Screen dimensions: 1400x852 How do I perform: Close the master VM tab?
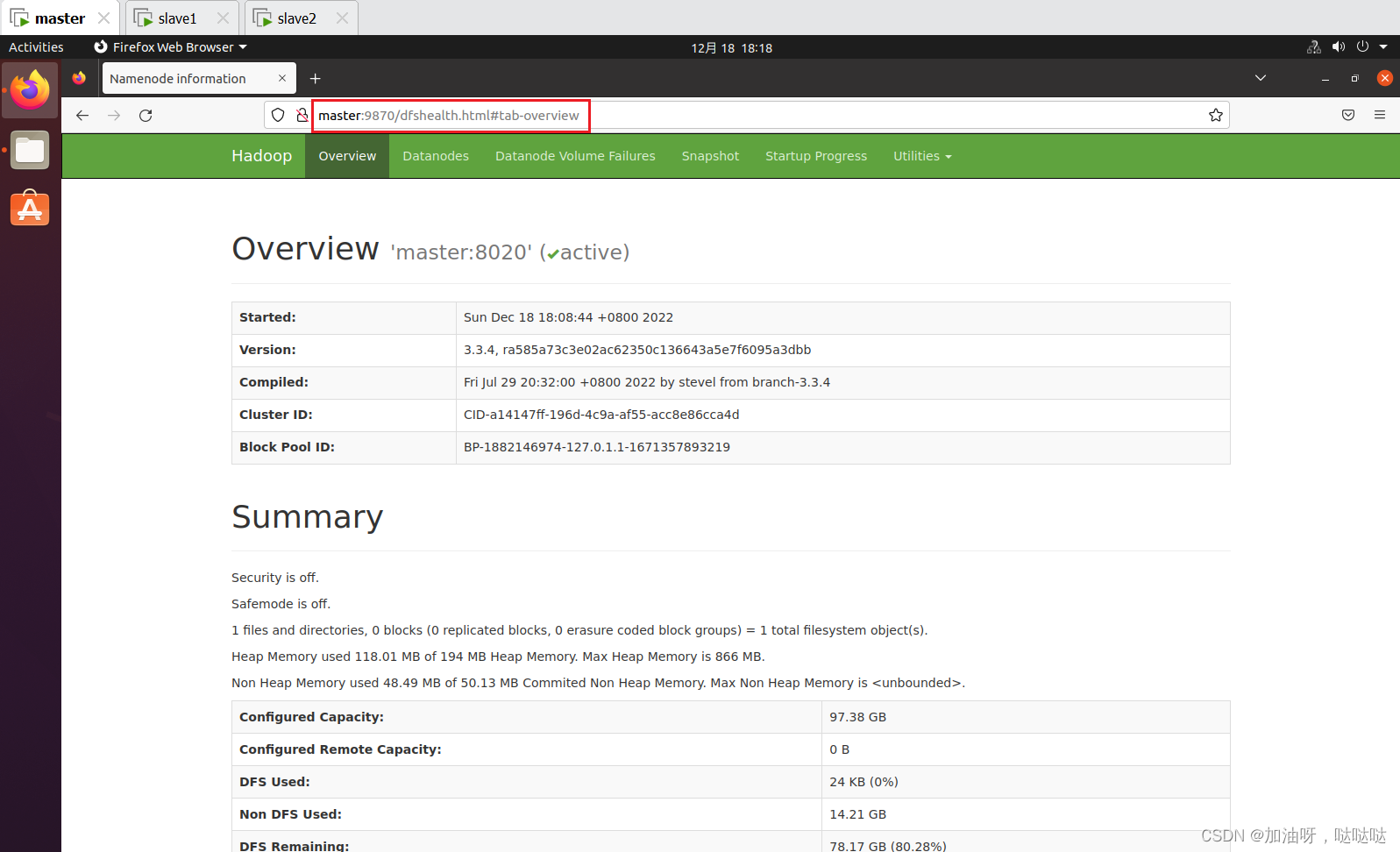point(103,18)
